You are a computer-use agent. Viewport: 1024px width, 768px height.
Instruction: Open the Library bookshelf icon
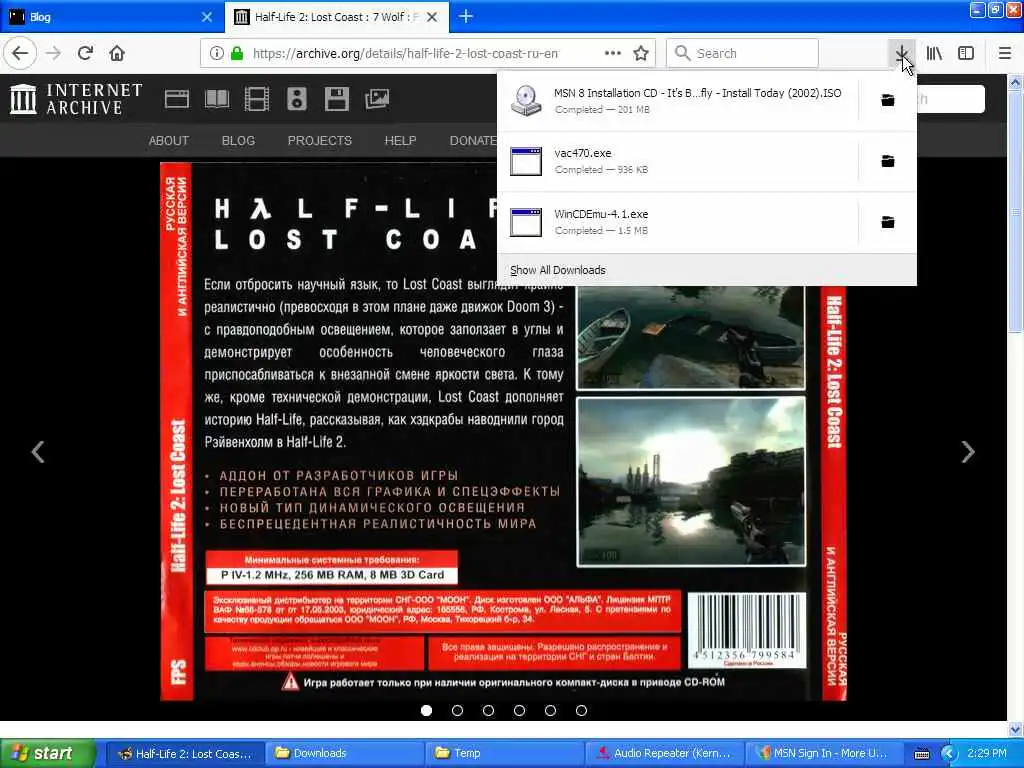click(x=935, y=53)
